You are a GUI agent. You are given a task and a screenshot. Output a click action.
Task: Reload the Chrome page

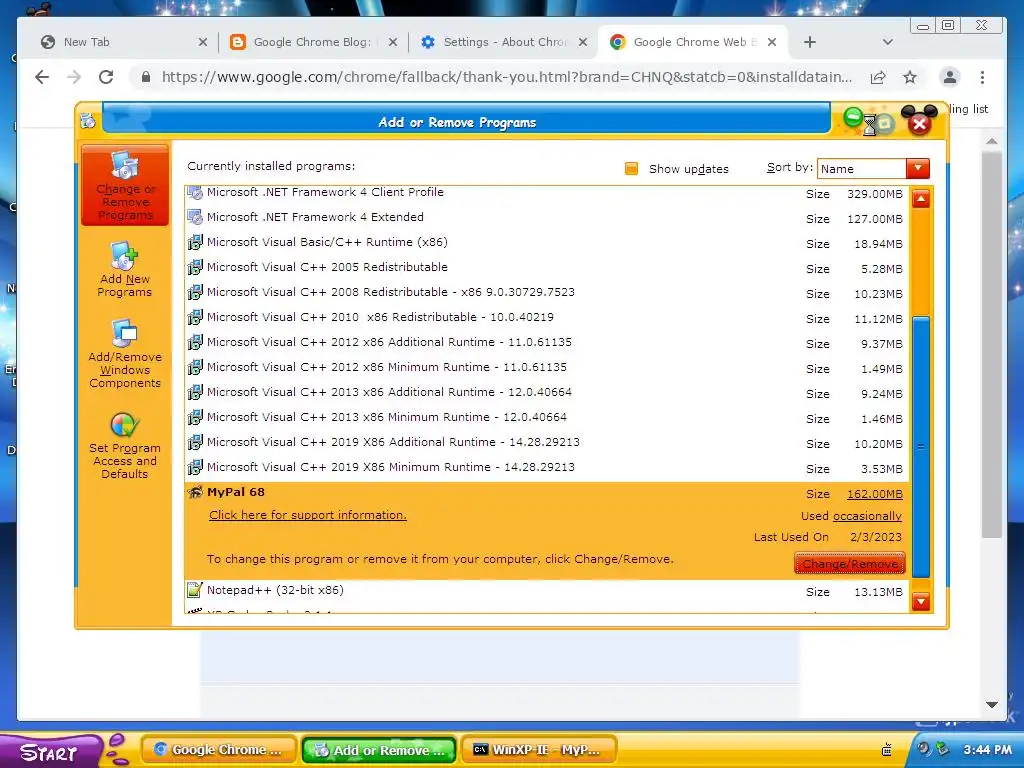106,77
